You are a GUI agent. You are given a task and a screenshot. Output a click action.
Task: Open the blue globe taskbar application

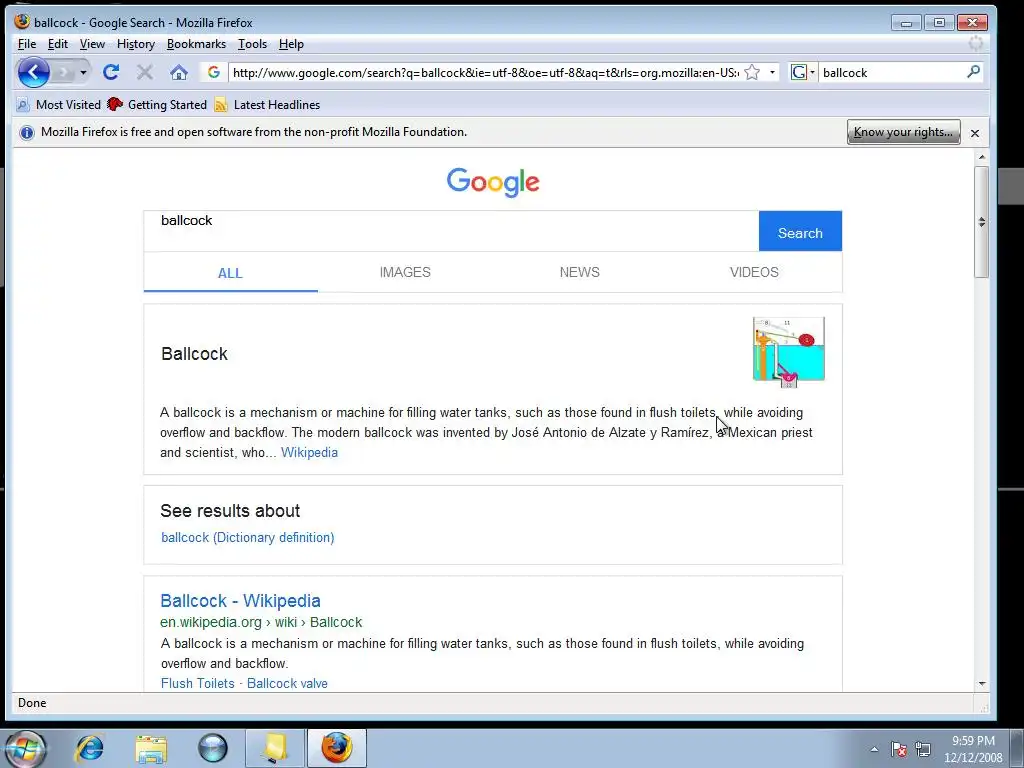212,748
